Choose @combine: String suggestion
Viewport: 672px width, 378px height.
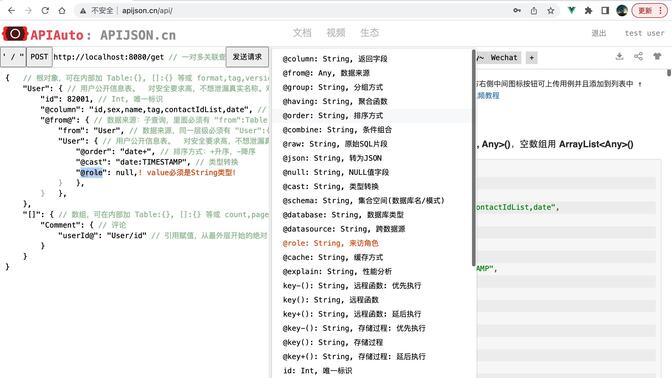371,129
